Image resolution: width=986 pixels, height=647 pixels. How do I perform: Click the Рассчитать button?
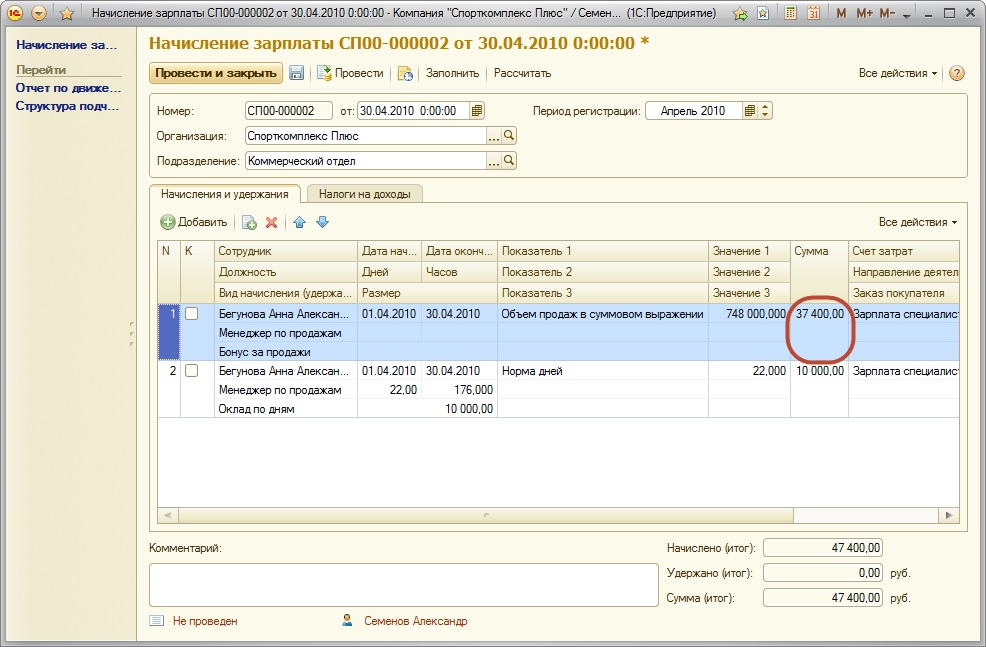click(x=522, y=73)
